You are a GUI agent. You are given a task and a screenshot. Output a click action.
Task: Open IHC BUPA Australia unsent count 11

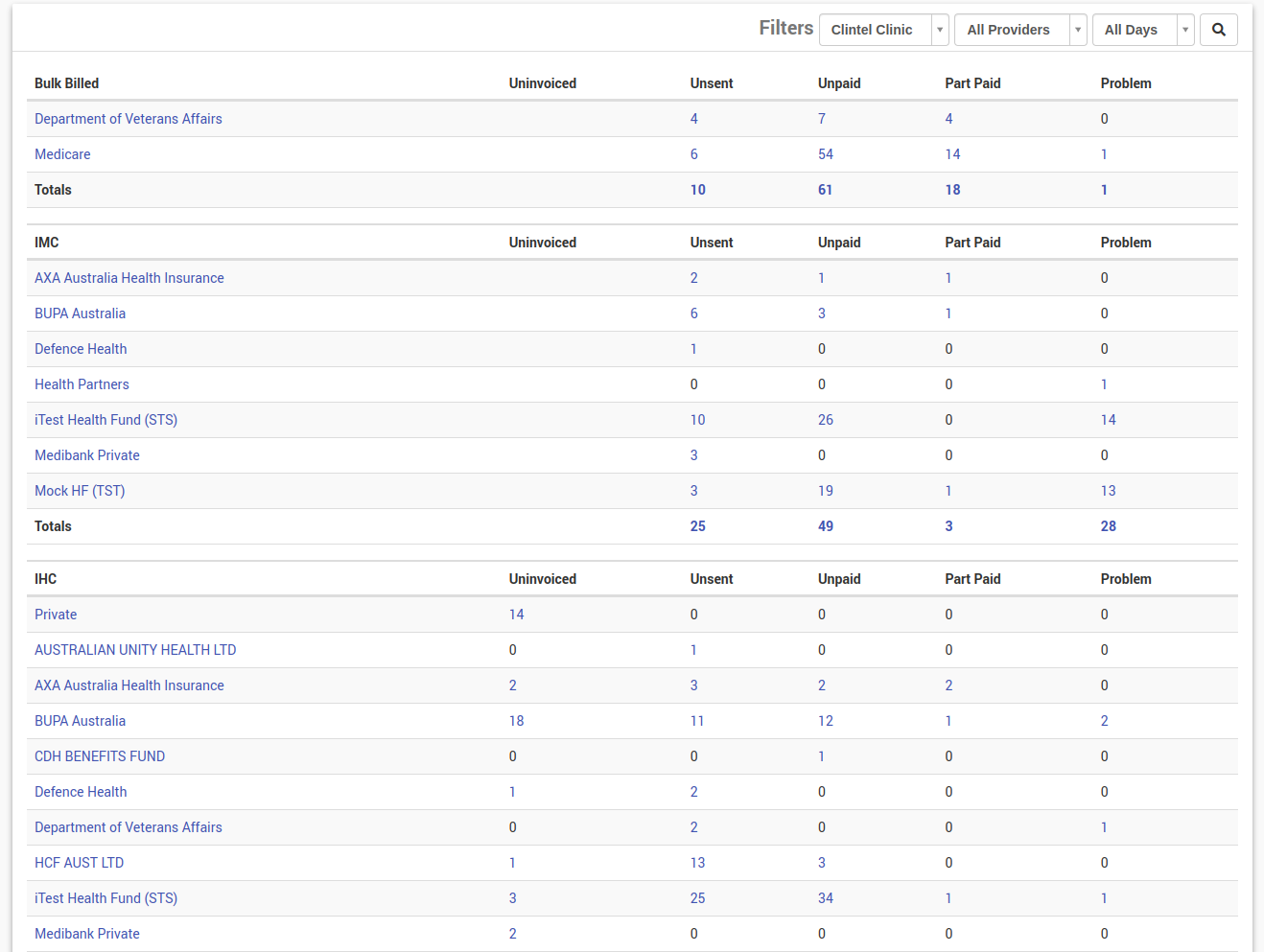click(697, 721)
